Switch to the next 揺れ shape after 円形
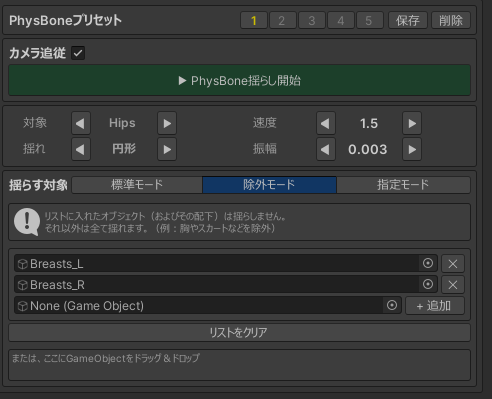Image resolution: width=492 pixels, height=399 pixels. coord(167,149)
